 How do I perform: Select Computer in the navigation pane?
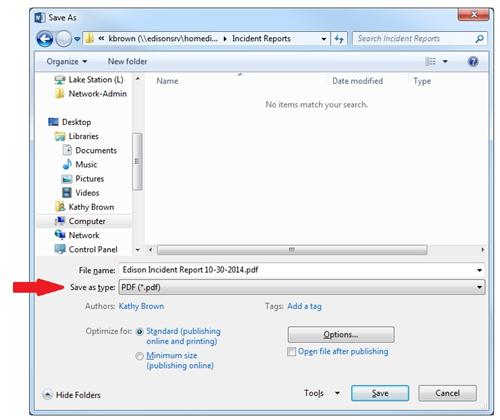pyautogui.click(x=80, y=221)
